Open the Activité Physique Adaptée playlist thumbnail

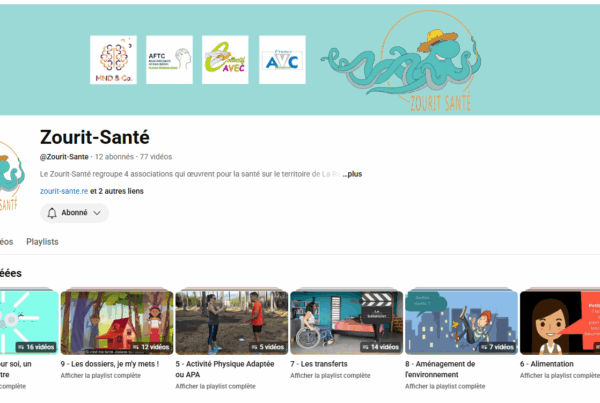pyautogui.click(x=232, y=322)
